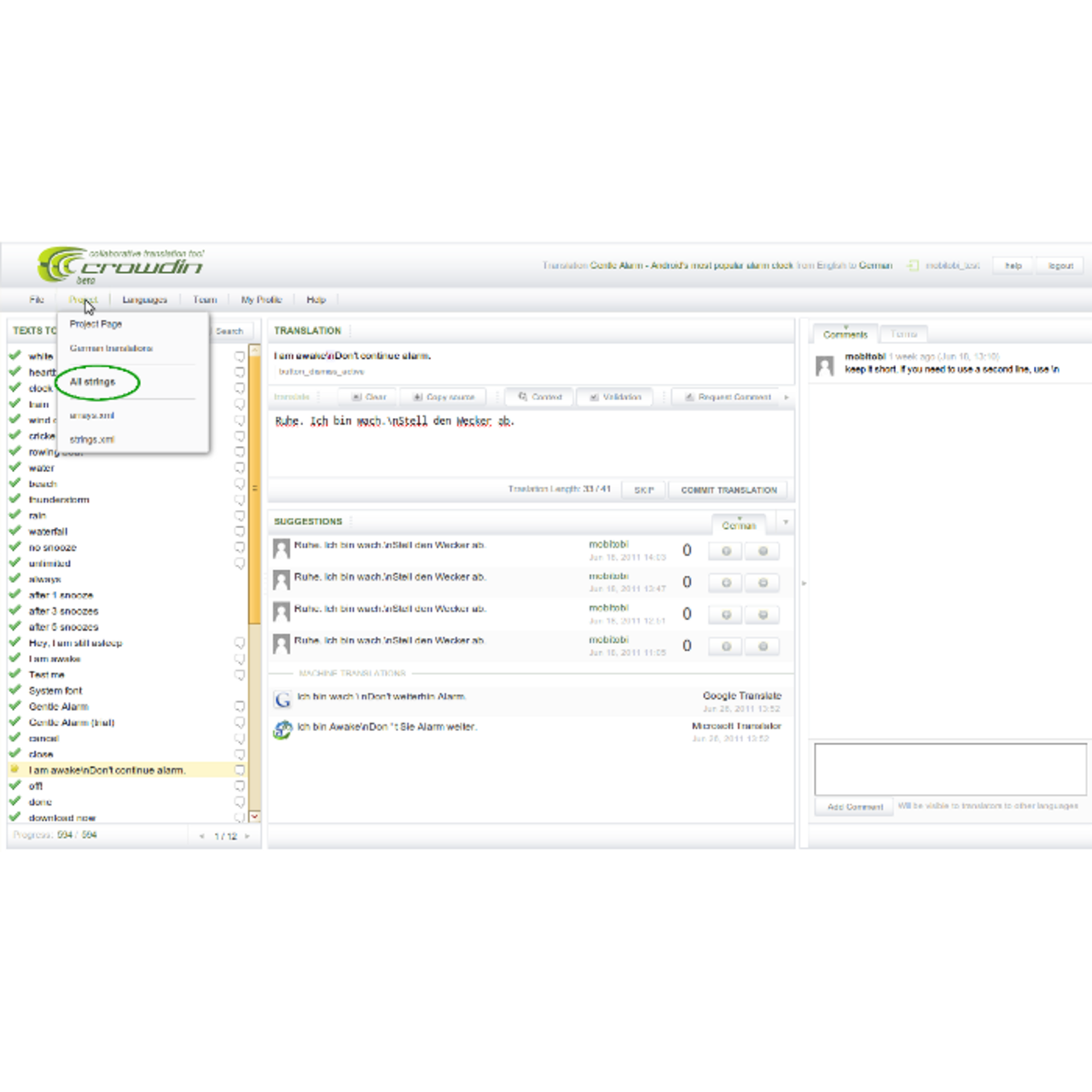Toggle the Context panel button
The height and width of the screenshot is (1092, 1092).
pyautogui.click(x=540, y=398)
